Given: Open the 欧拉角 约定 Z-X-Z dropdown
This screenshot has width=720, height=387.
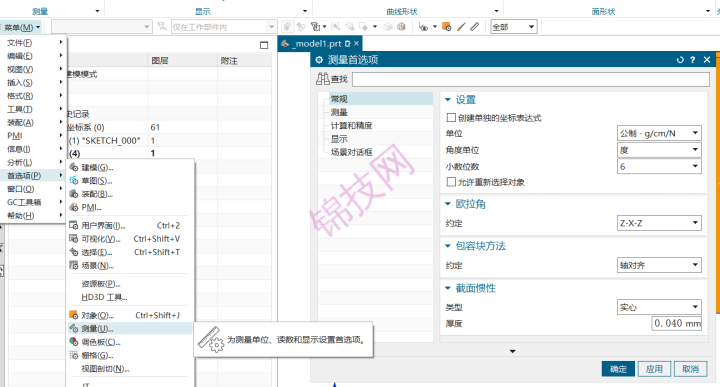Looking at the screenshot, I should 659,223.
